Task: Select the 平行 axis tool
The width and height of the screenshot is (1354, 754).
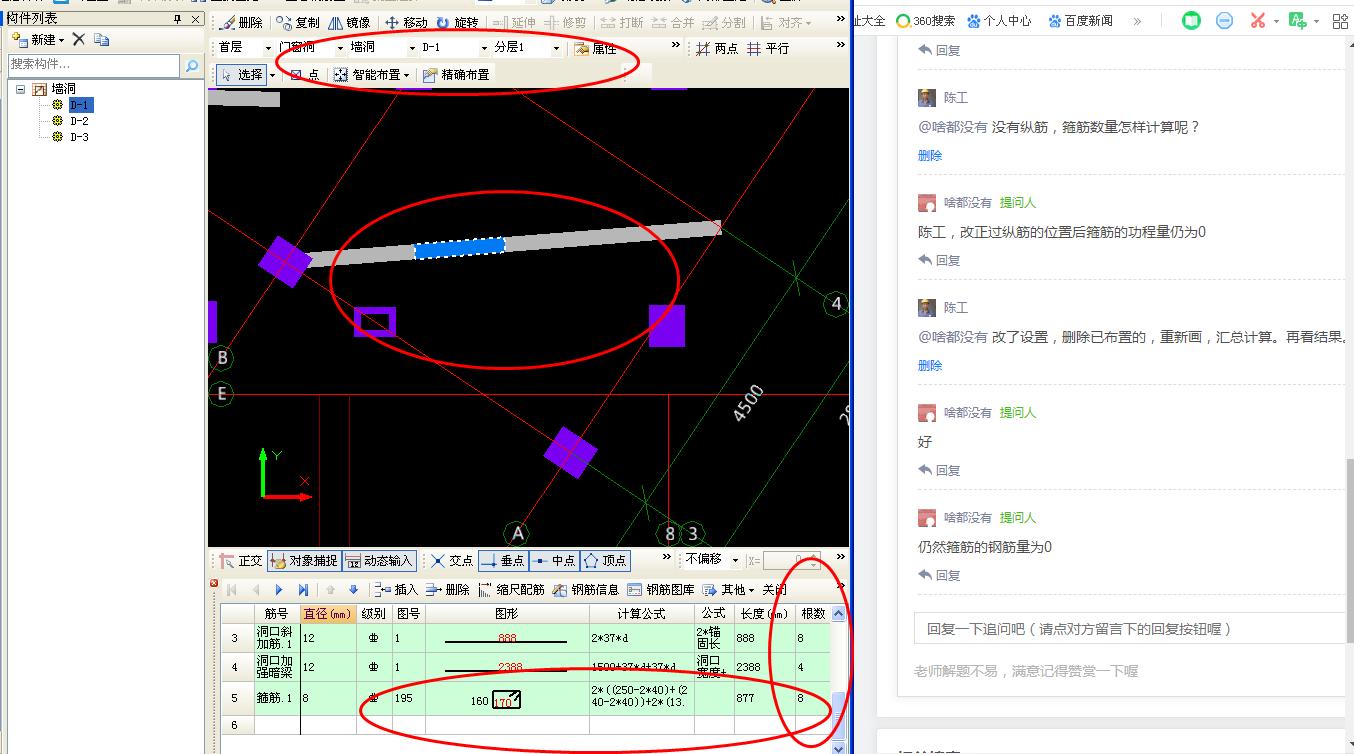Action: (768, 48)
